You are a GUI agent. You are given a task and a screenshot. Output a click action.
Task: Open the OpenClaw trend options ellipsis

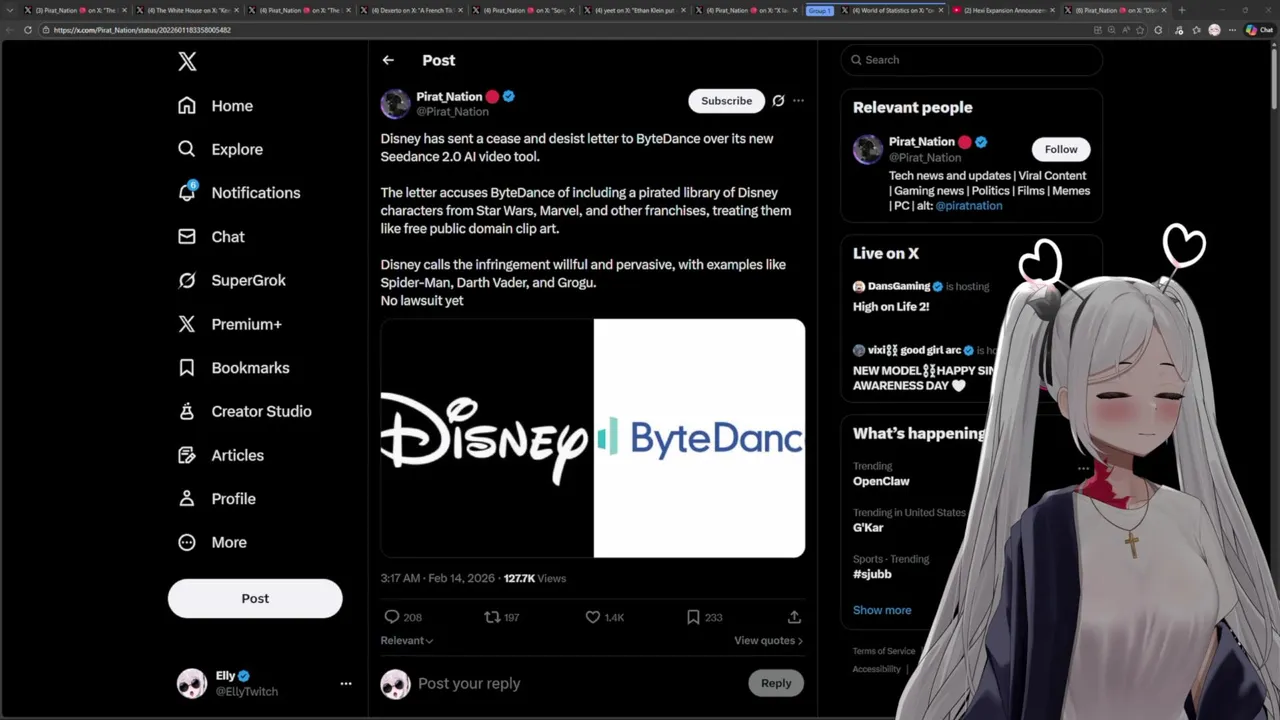pyautogui.click(x=1083, y=467)
